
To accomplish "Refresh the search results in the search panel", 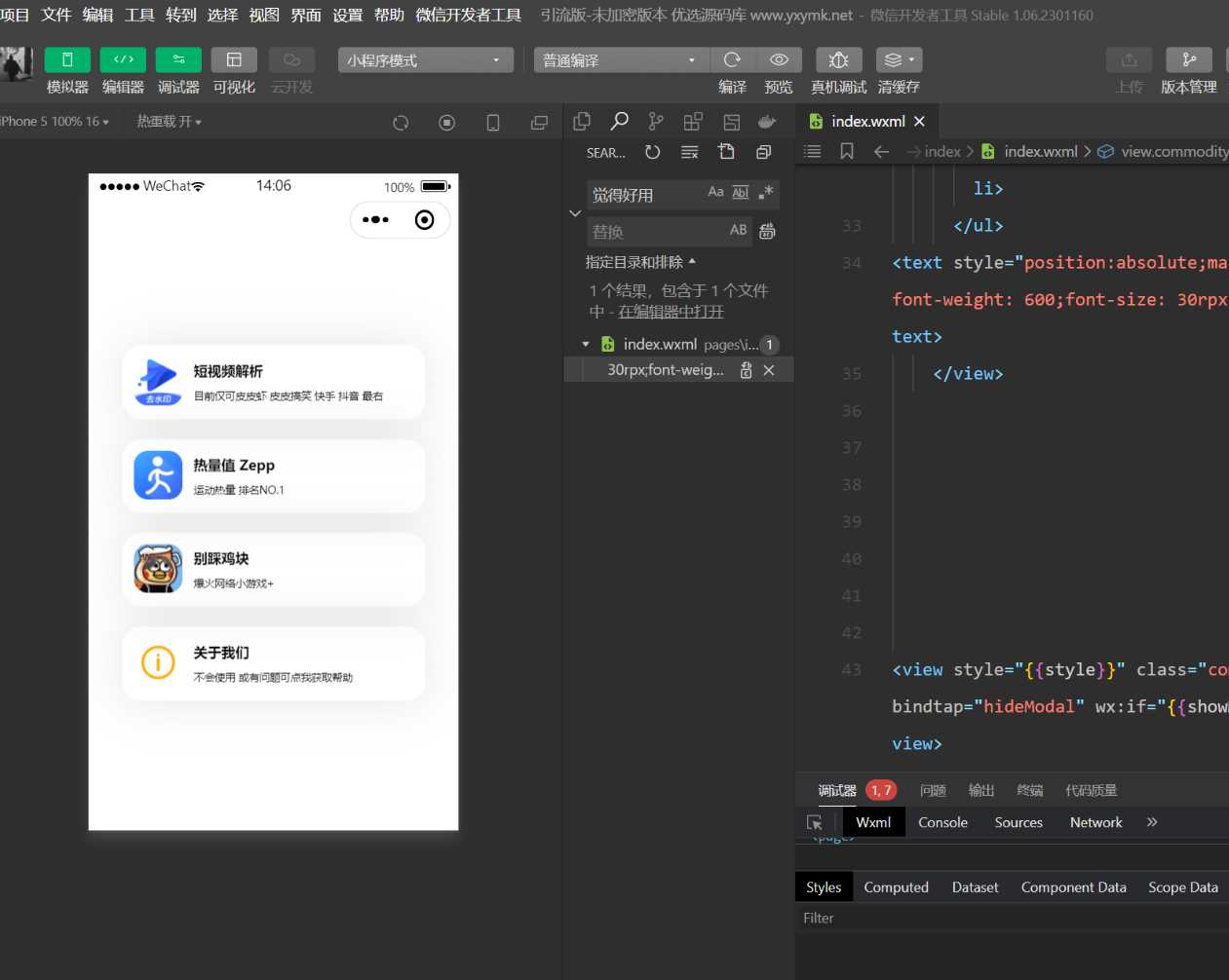I will tap(653, 152).
